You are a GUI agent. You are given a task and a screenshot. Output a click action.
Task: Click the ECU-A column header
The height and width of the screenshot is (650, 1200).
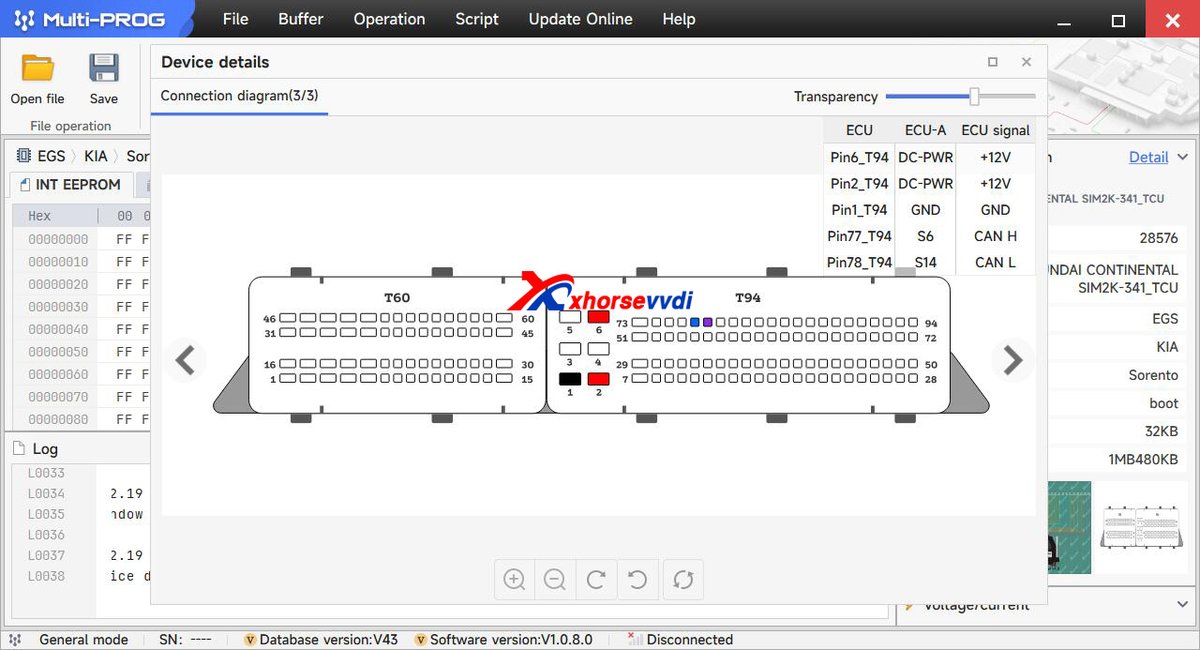coord(925,130)
